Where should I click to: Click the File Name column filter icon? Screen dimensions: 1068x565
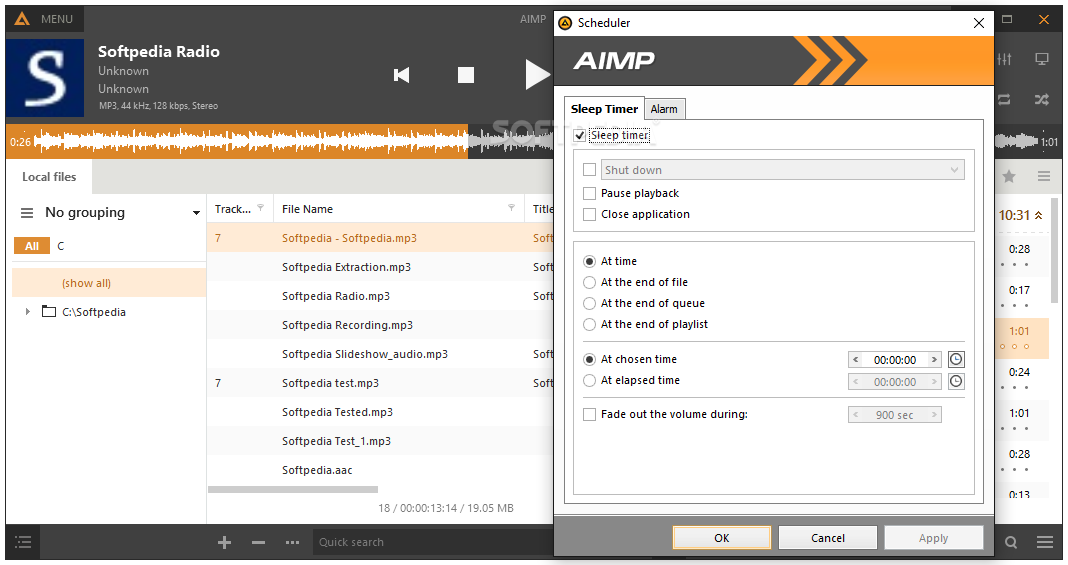coord(512,208)
